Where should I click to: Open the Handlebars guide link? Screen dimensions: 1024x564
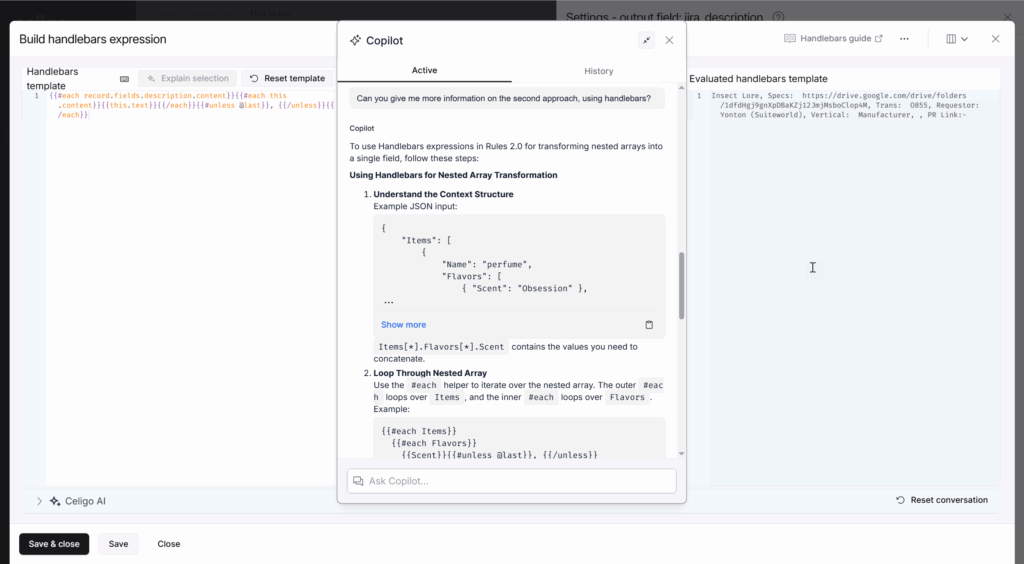pos(834,39)
